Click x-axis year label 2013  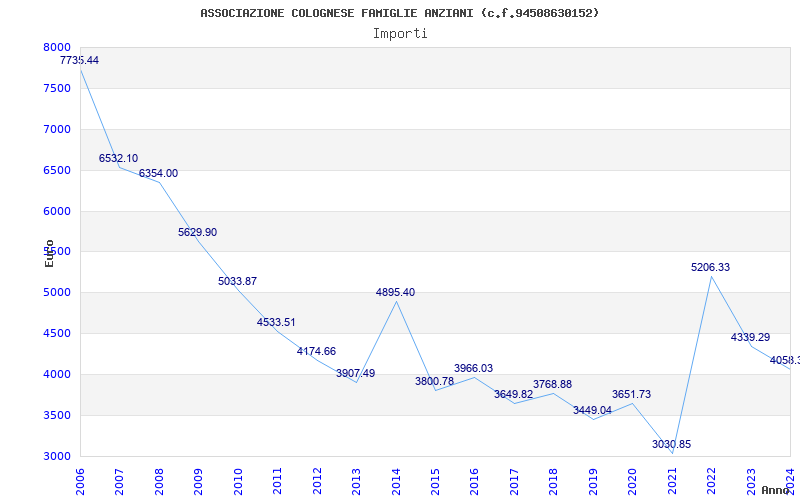[x=356, y=481]
